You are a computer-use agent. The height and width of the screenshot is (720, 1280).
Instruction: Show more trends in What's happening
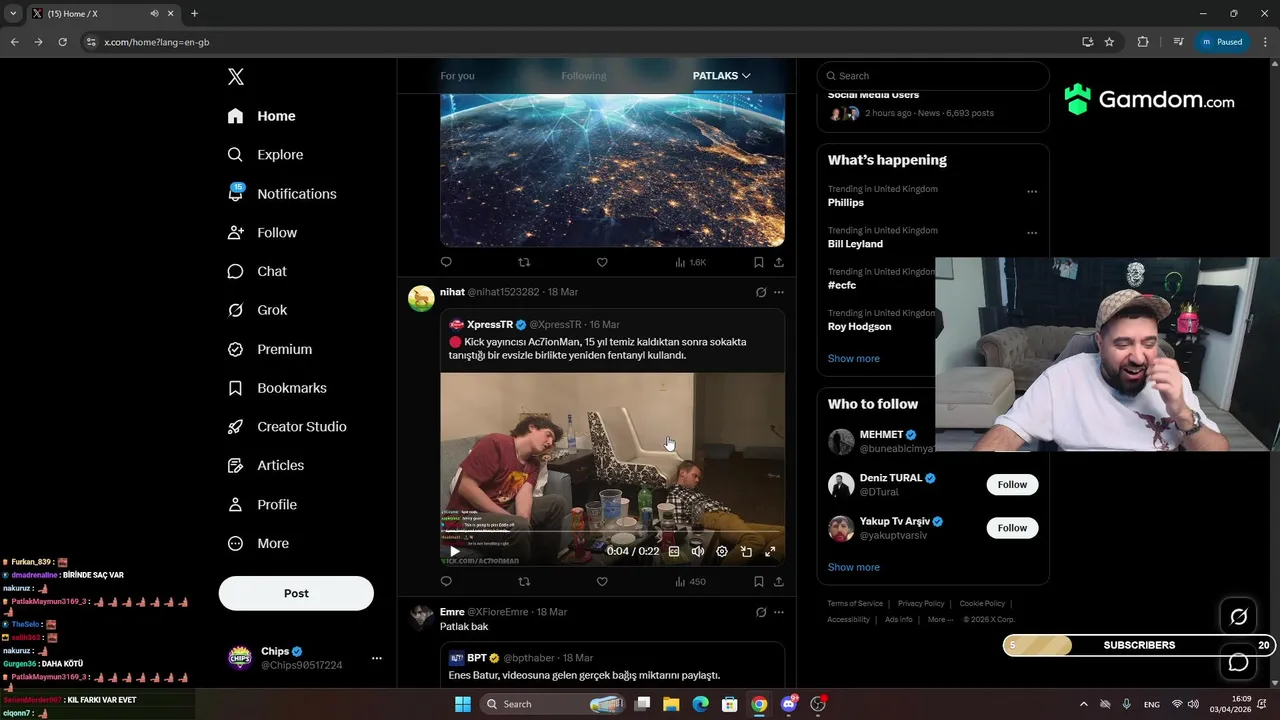pyautogui.click(x=853, y=358)
